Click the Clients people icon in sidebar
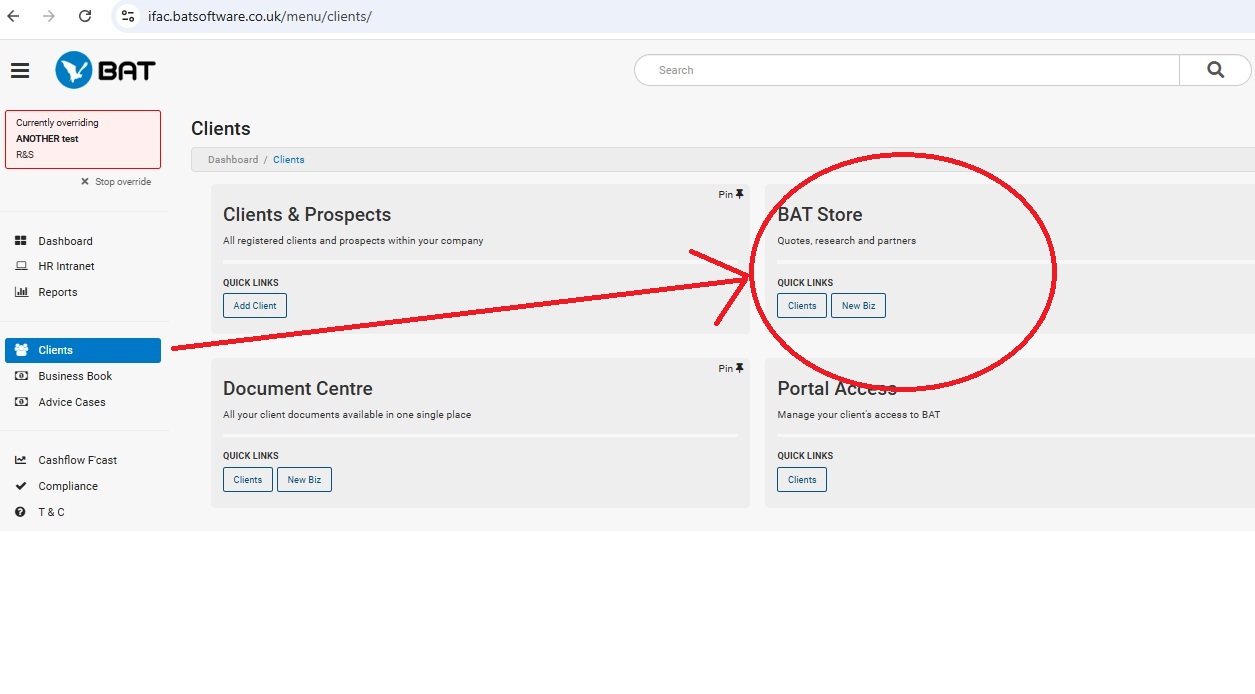The image size is (1255, 694). pyautogui.click(x=21, y=350)
